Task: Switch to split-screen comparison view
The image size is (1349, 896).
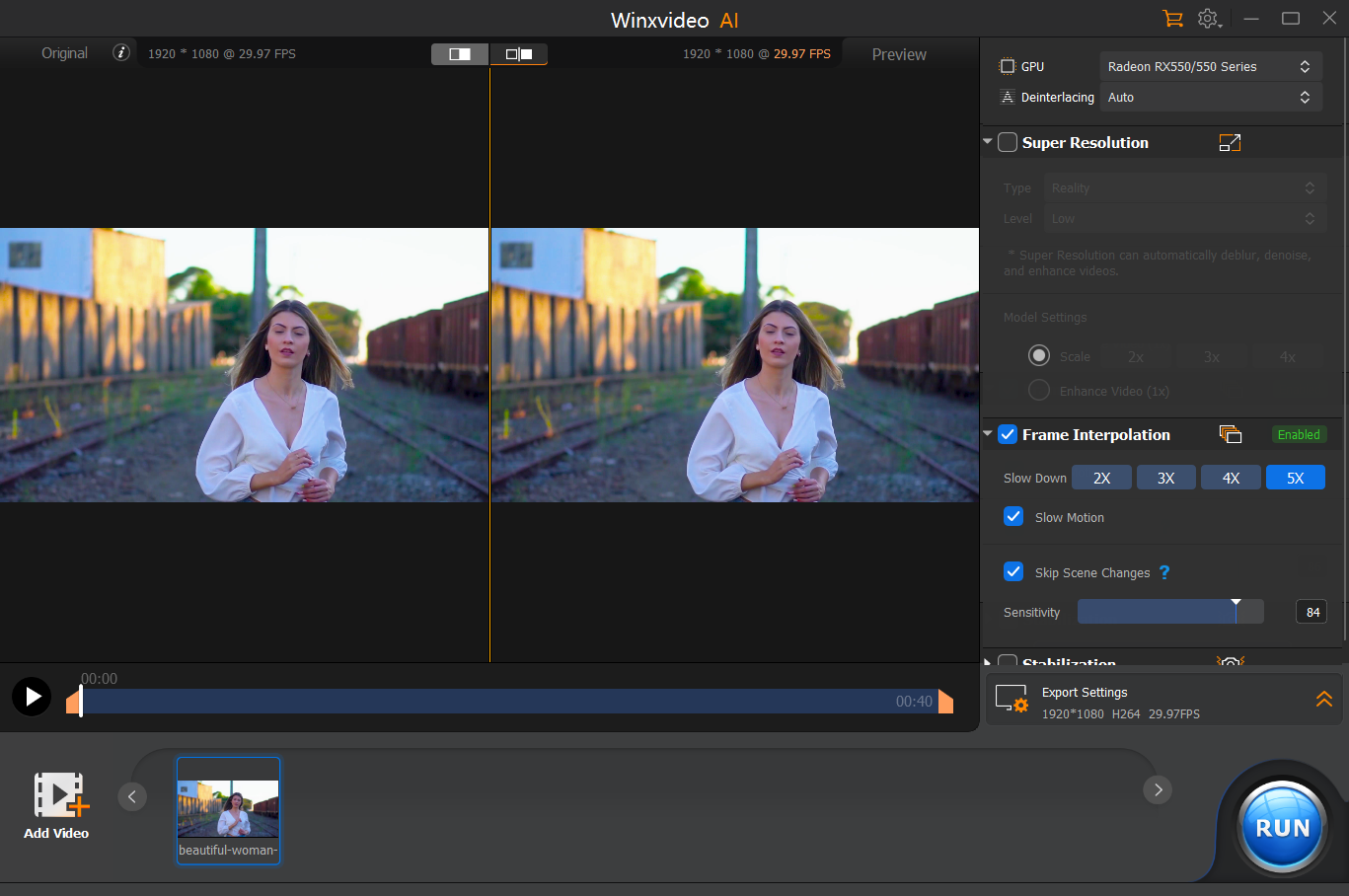Action: (x=460, y=54)
